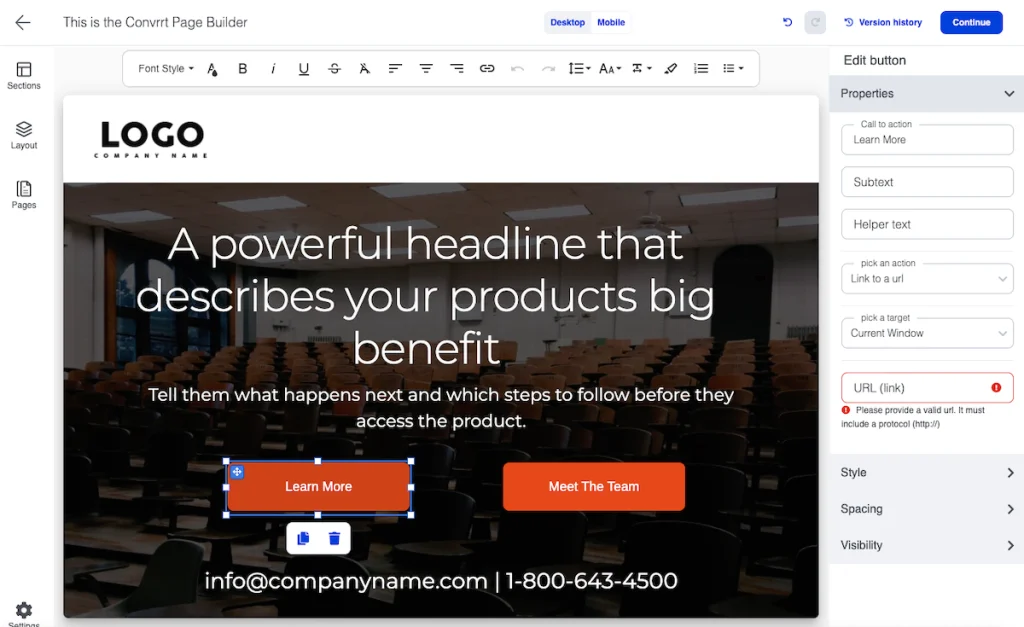Select the Meet The Team button

pyautogui.click(x=594, y=487)
